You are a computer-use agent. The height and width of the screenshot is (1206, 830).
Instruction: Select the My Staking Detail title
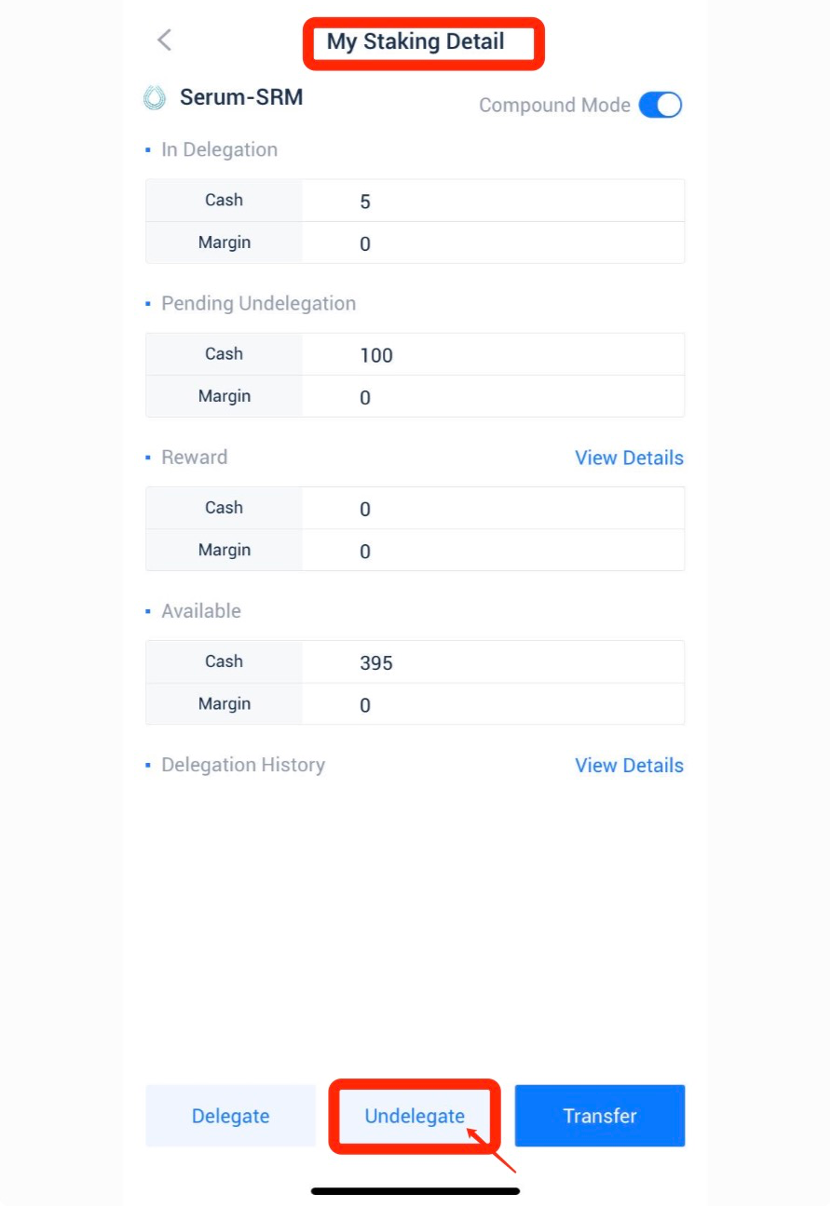click(x=416, y=42)
